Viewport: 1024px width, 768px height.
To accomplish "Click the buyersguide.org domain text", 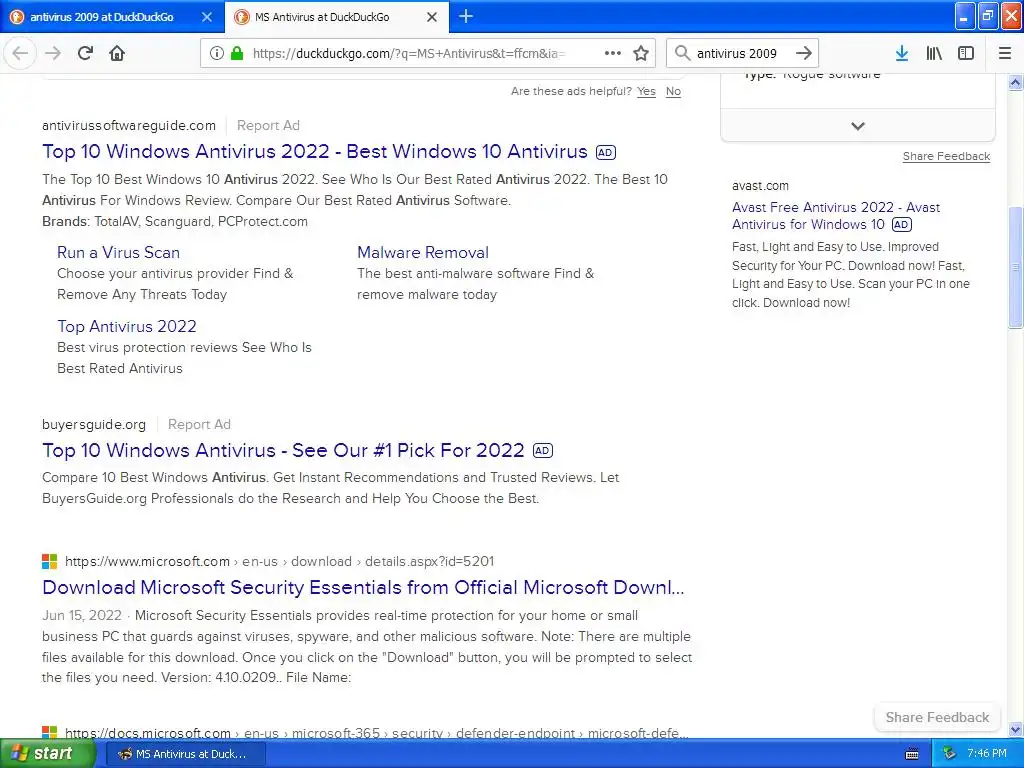I will [94, 424].
